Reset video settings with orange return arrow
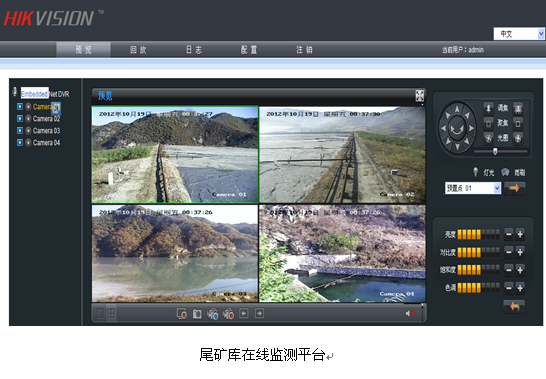 (514, 307)
